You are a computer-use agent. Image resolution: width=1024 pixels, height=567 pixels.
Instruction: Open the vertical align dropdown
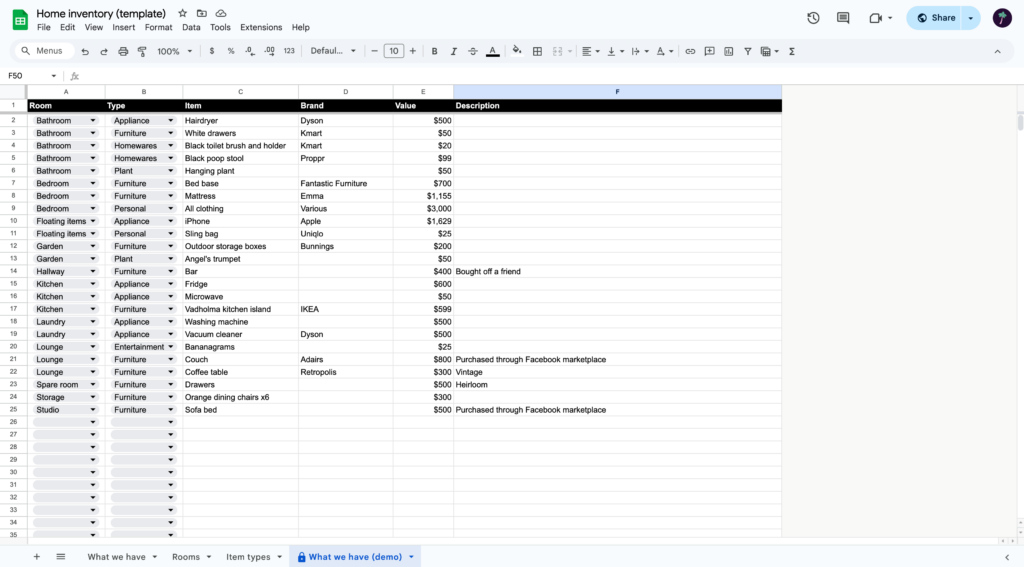pos(615,51)
